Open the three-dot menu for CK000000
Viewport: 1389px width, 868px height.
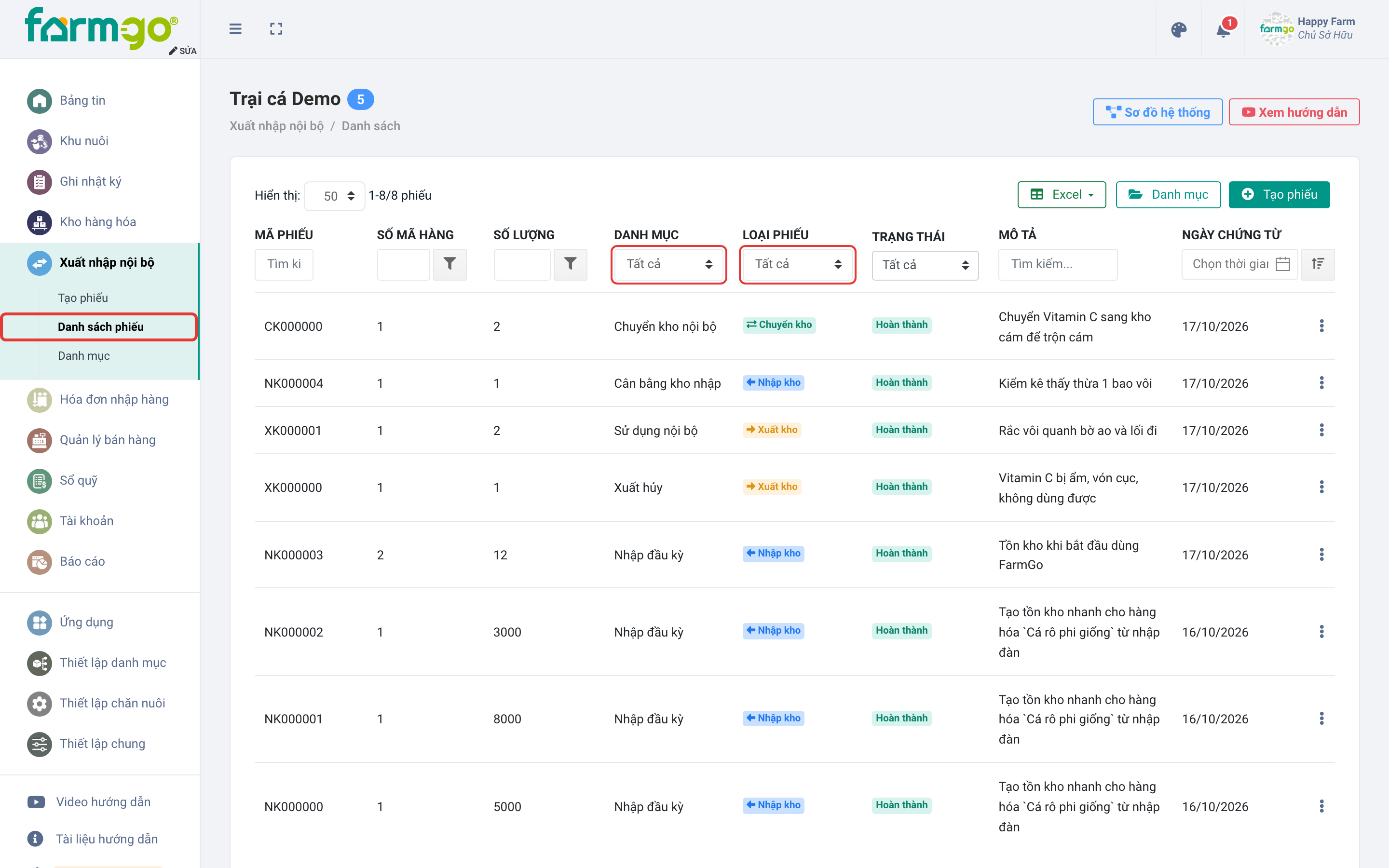pos(1321,326)
